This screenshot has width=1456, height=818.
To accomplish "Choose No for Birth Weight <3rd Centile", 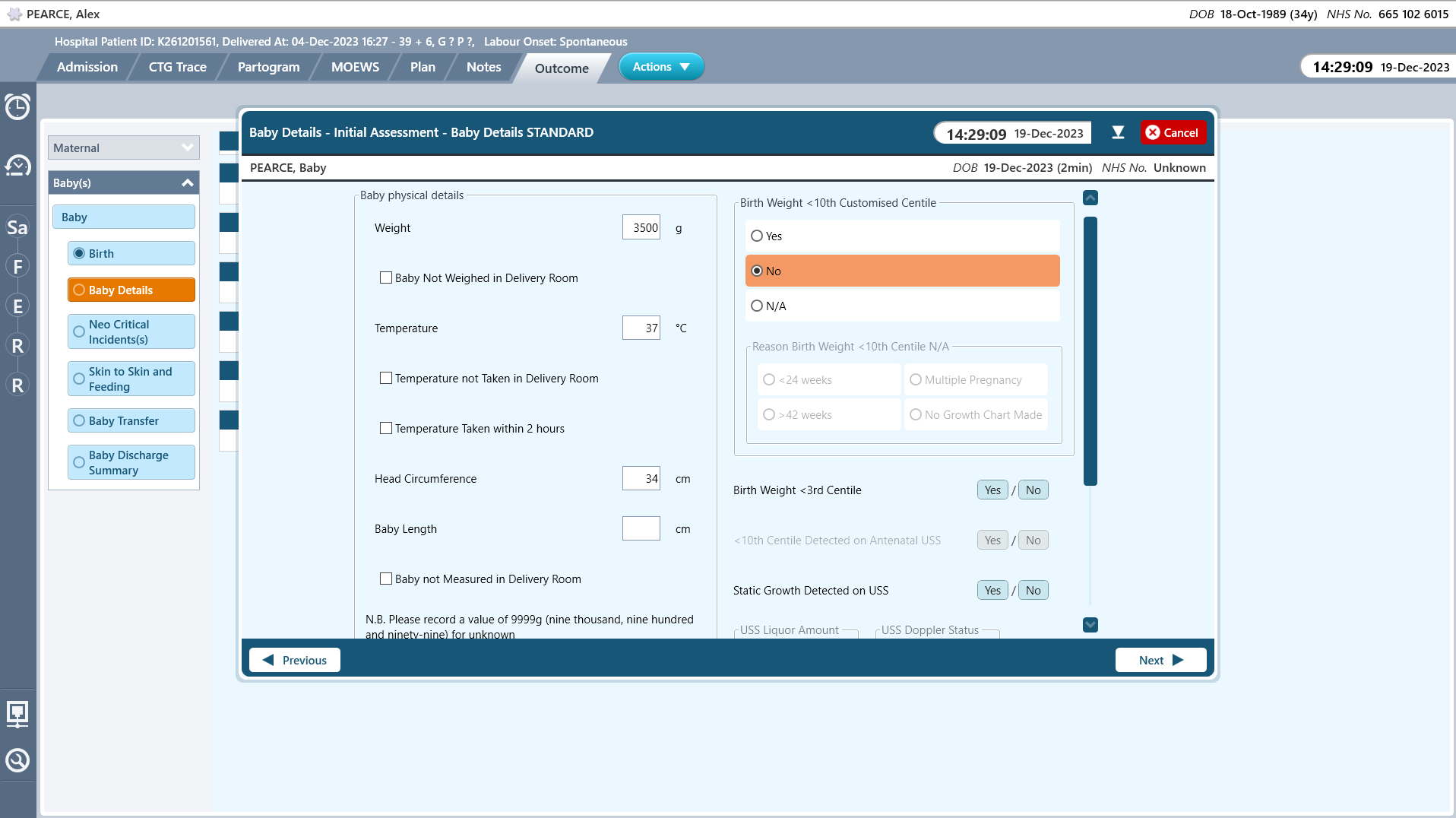I will point(1033,490).
